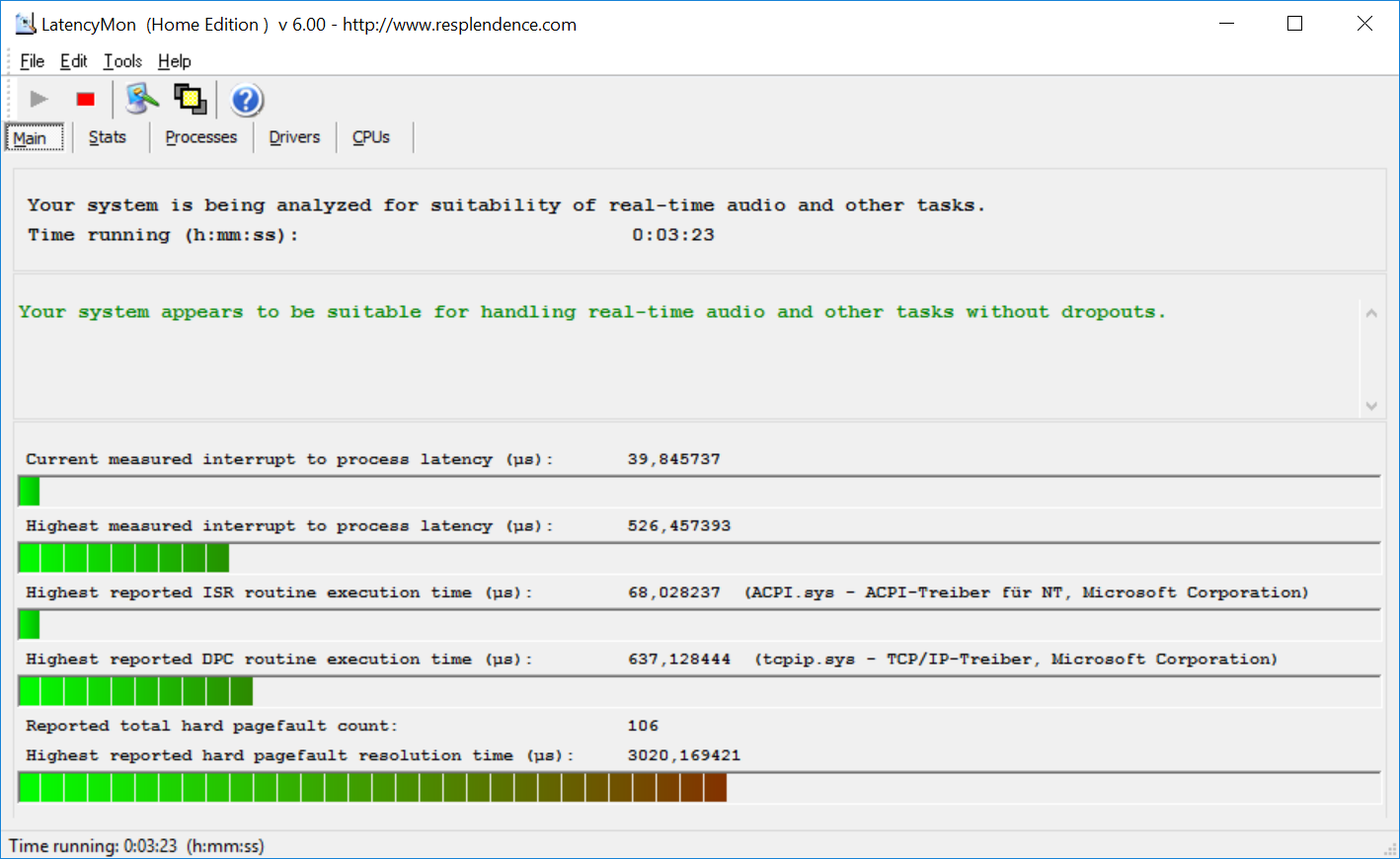The width and height of the screenshot is (1400, 859).
Task: Open help via blue question mark icon
Action: (246, 100)
